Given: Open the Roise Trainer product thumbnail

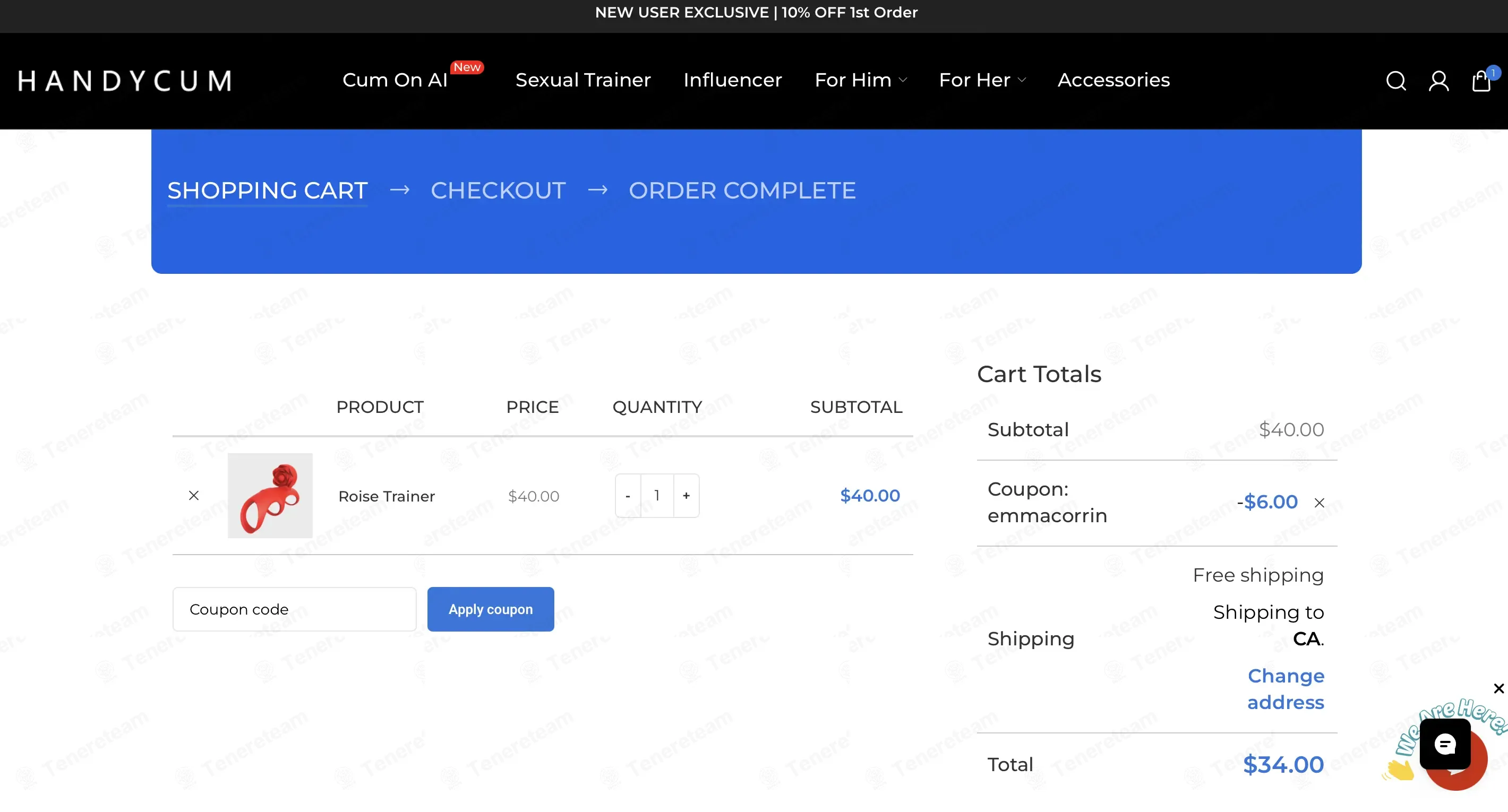Looking at the screenshot, I should (270, 496).
